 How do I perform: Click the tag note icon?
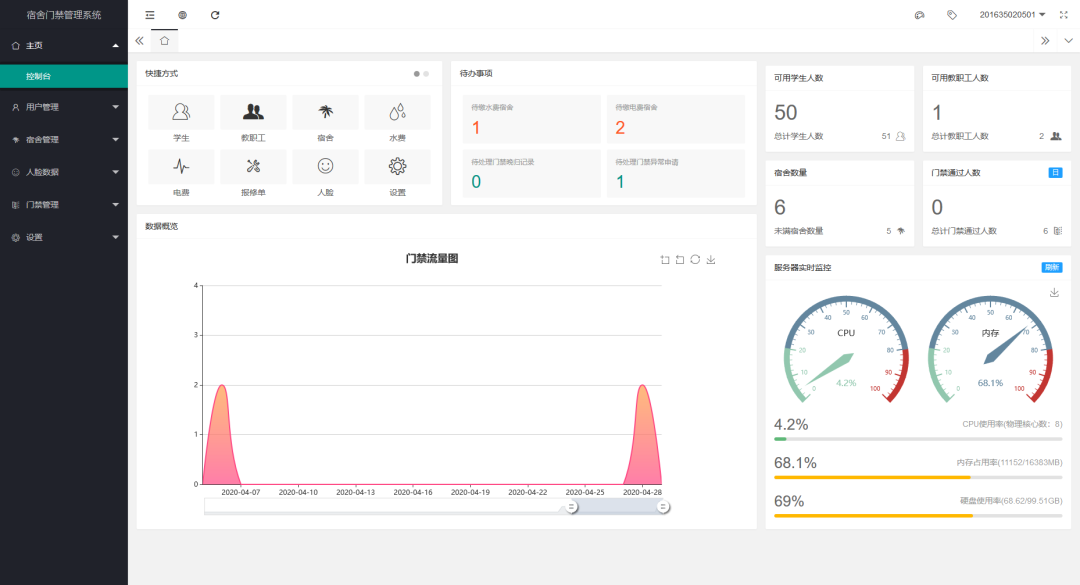point(952,14)
